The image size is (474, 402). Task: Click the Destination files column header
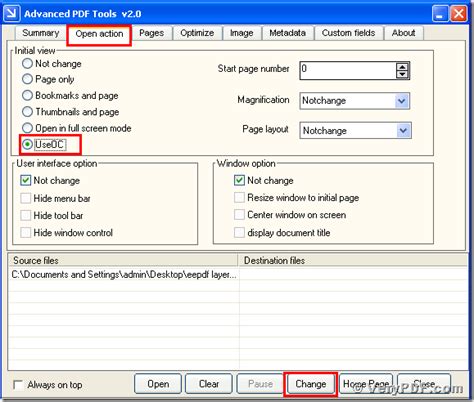353,260
